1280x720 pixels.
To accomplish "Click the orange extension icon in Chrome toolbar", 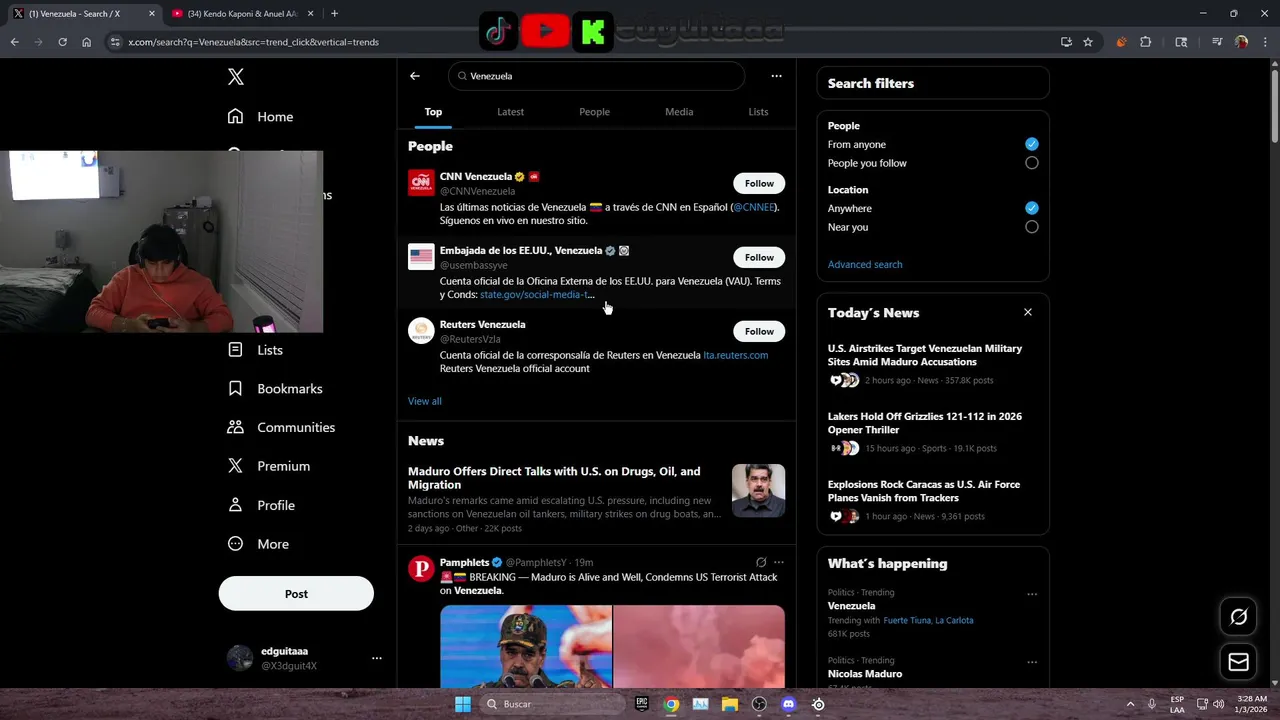I will [x=1121, y=42].
